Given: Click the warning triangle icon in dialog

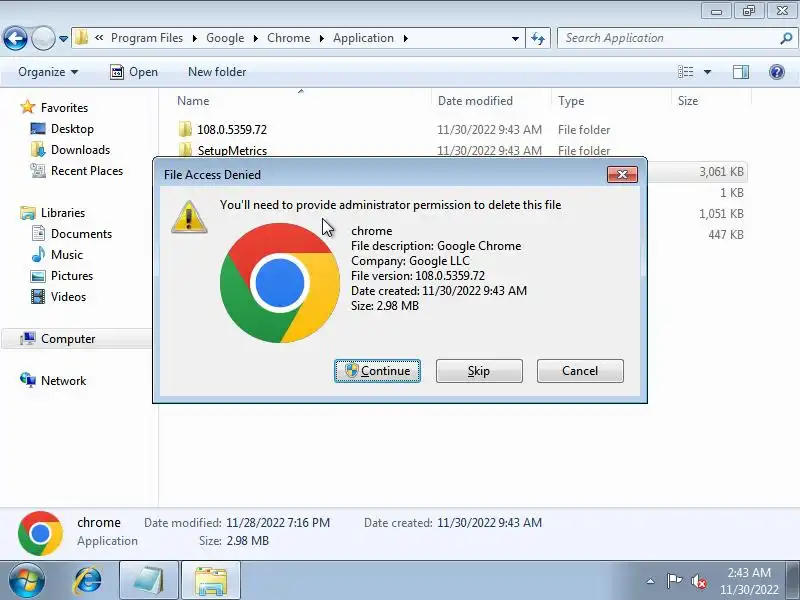Looking at the screenshot, I should point(189,216).
